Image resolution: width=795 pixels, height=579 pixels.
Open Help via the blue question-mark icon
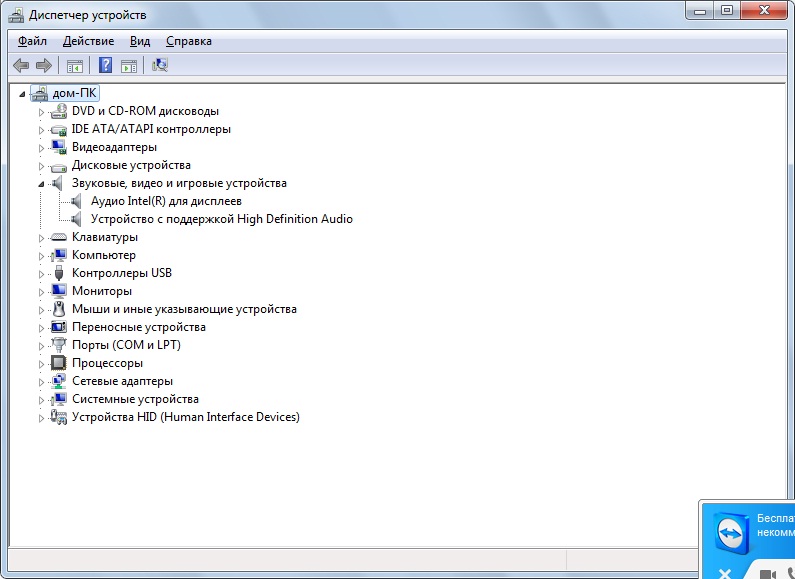click(105, 65)
